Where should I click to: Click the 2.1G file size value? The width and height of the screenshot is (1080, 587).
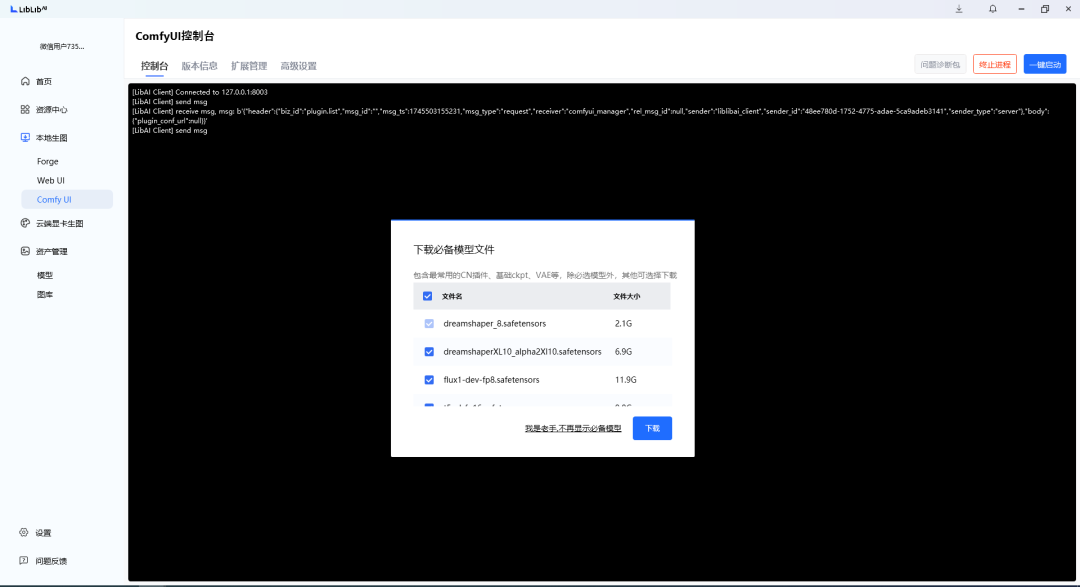point(623,324)
